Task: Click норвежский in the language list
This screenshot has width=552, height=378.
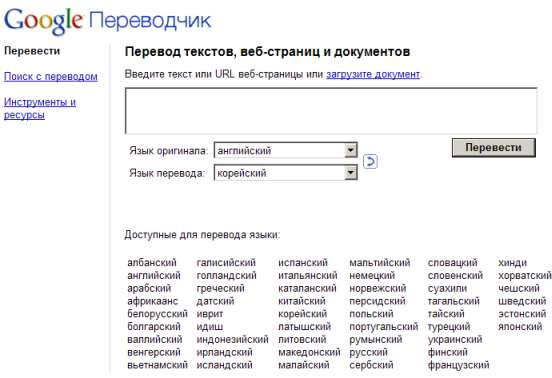Action: [378, 288]
